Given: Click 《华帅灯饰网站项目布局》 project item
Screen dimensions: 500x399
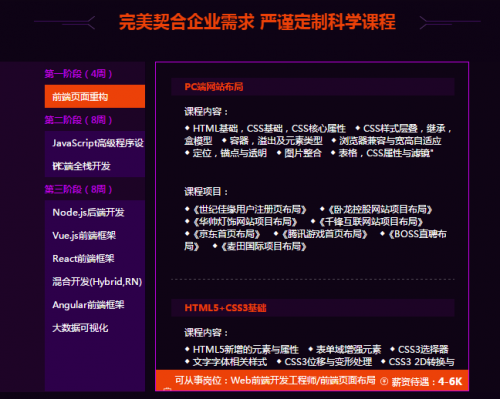Looking at the screenshot, I should click(245, 222).
